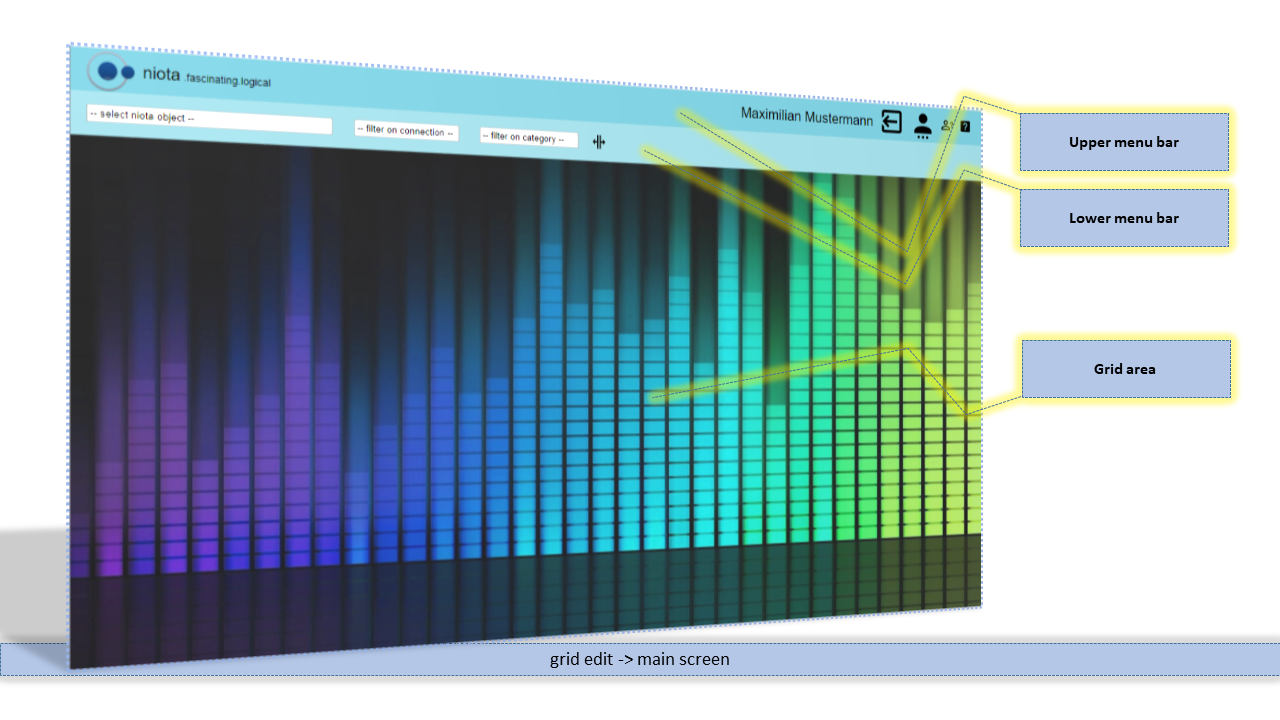Click the small users group icon
This screenshot has width=1280, height=720.
click(x=947, y=126)
